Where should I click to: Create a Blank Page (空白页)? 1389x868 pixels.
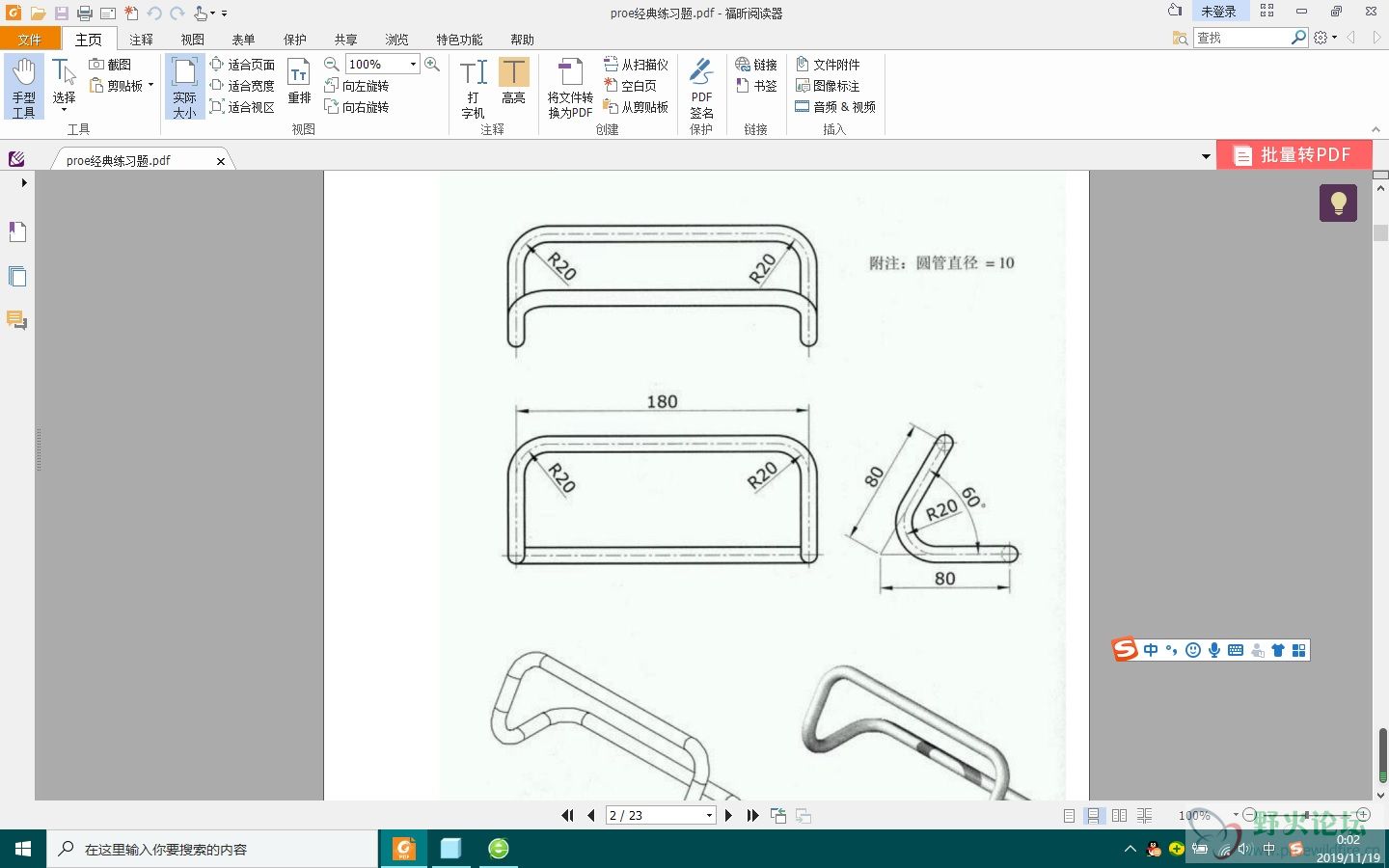point(631,86)
